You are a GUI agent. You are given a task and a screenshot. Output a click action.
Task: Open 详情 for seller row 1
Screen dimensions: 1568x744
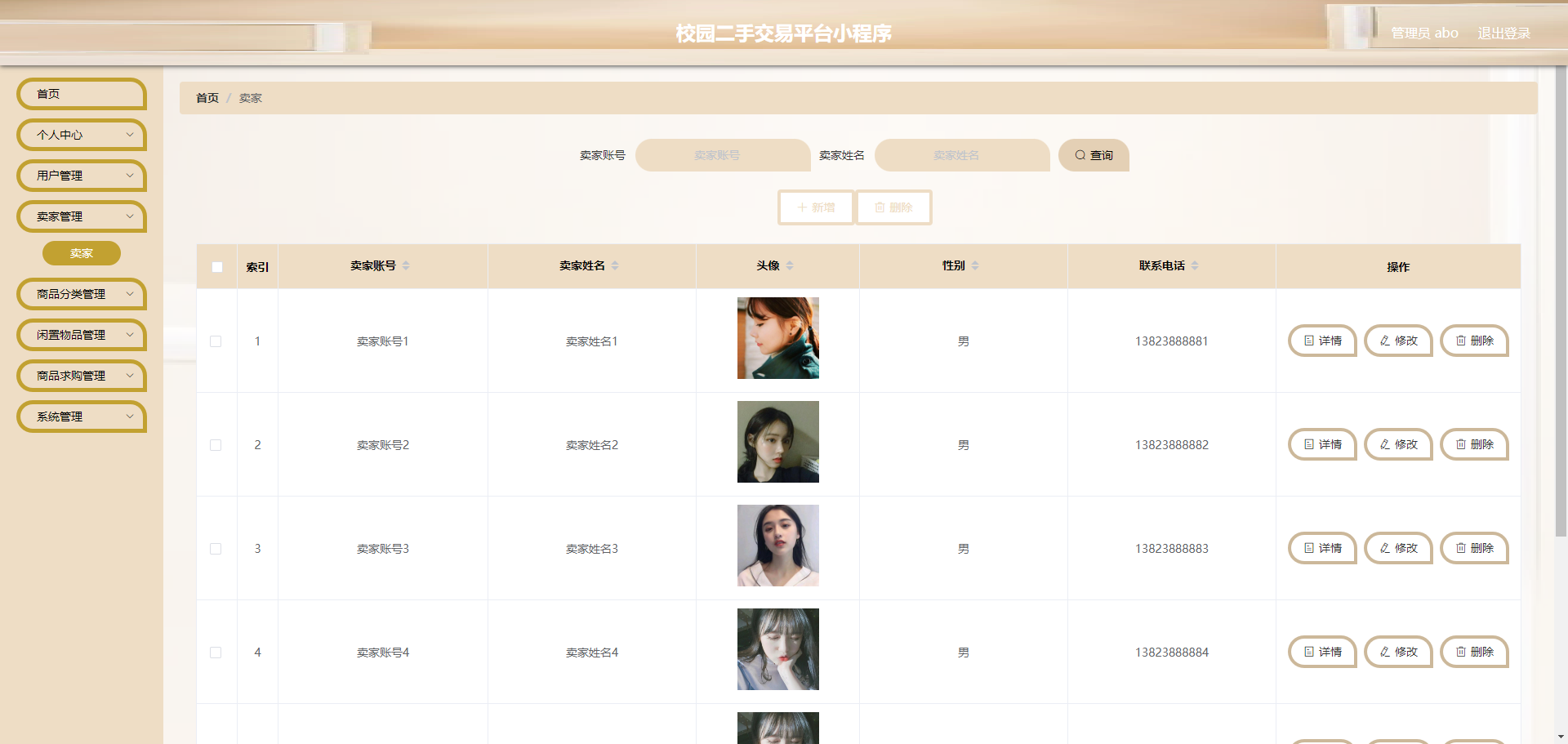point(1322,341)
